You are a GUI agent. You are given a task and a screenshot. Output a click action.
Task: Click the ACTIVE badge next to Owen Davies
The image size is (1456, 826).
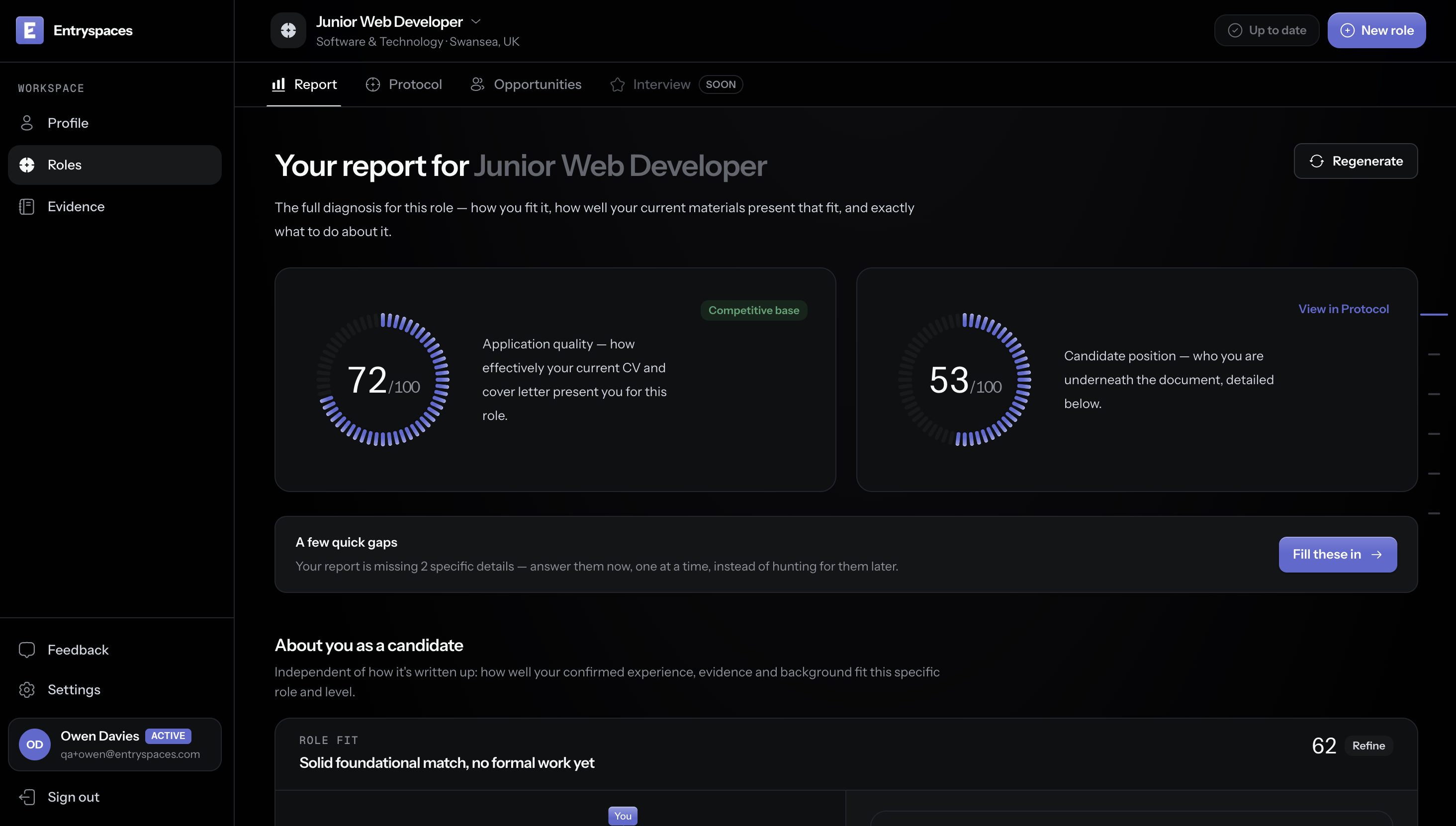click(168, 736)
